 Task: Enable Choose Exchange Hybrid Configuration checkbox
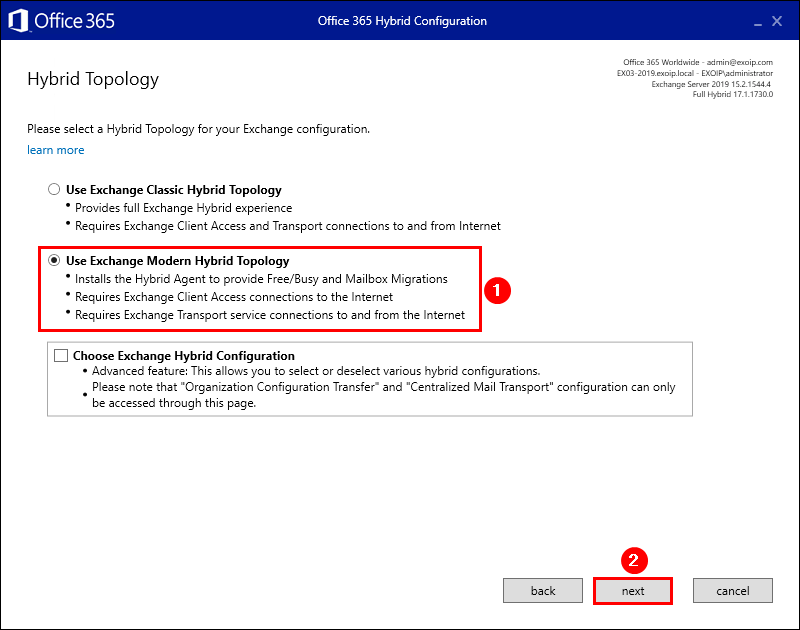61,355
